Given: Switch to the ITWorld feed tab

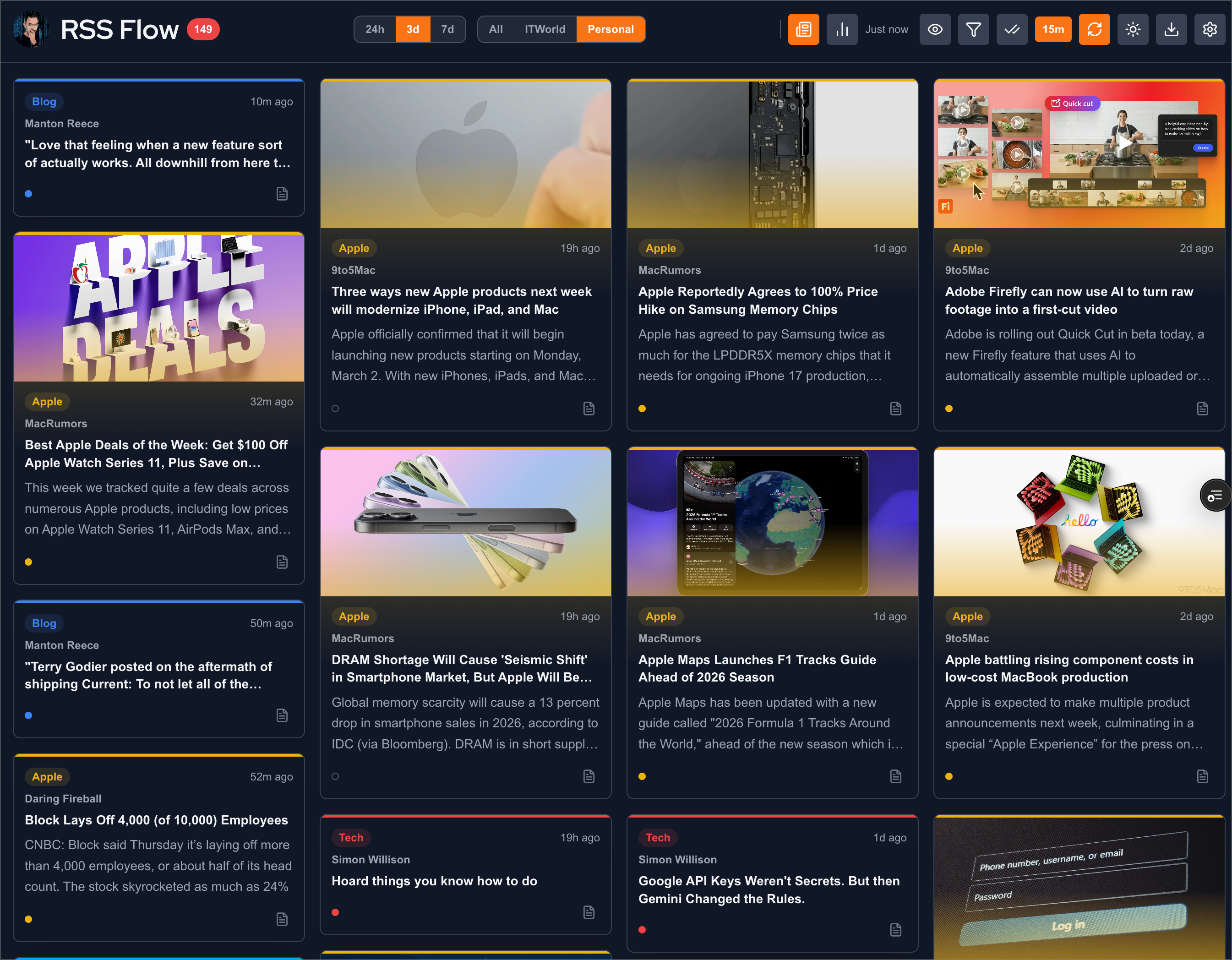Looking at the screenshot, I should (x=545, y=29).
